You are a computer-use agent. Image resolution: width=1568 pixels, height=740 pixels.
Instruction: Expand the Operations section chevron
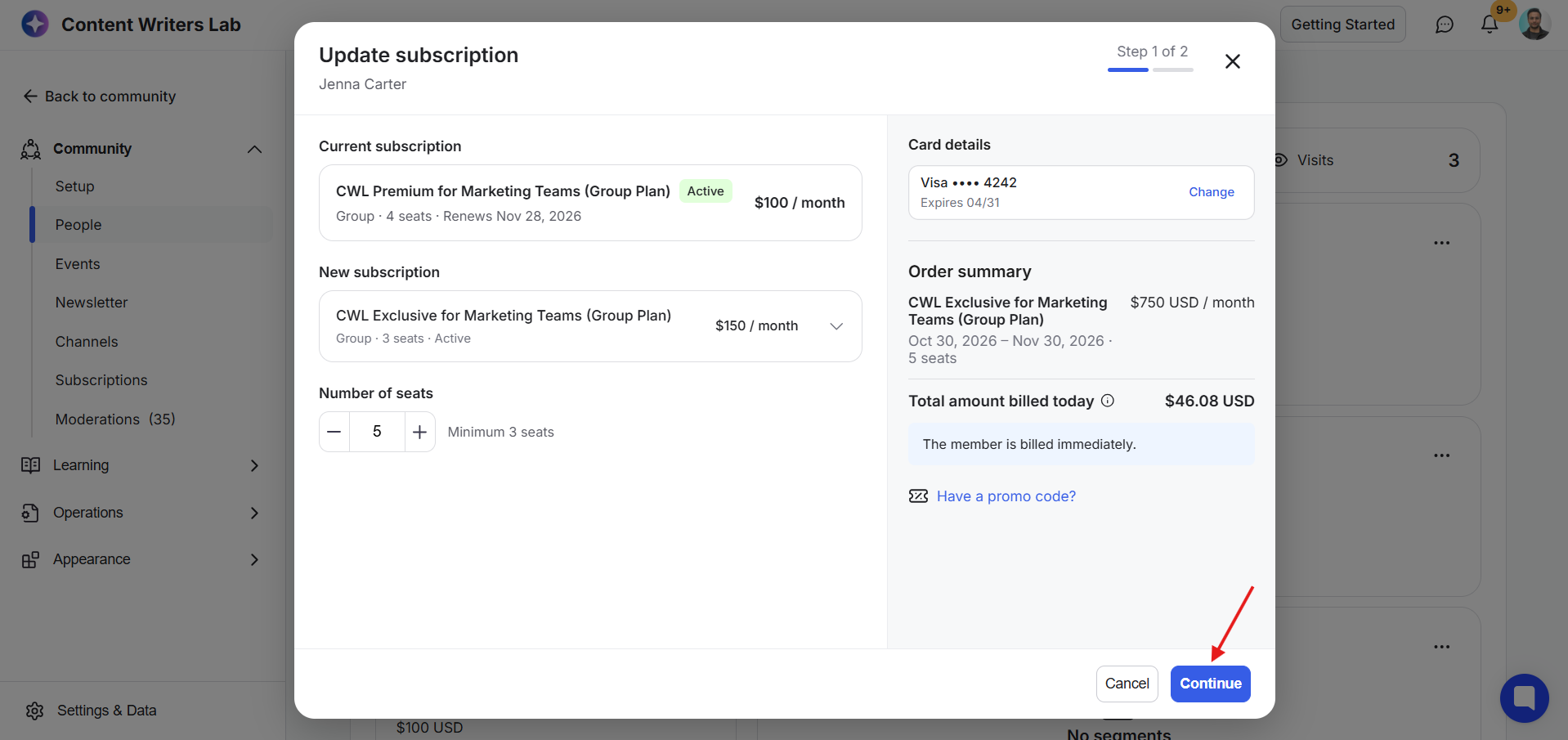[x=254, y=513]
